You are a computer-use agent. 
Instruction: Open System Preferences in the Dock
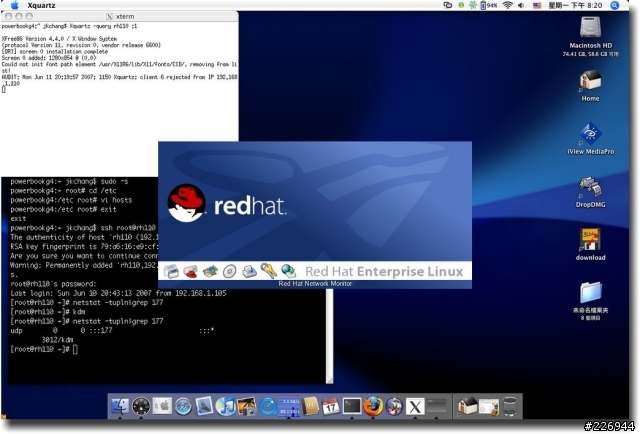click(x=162, y=406)
